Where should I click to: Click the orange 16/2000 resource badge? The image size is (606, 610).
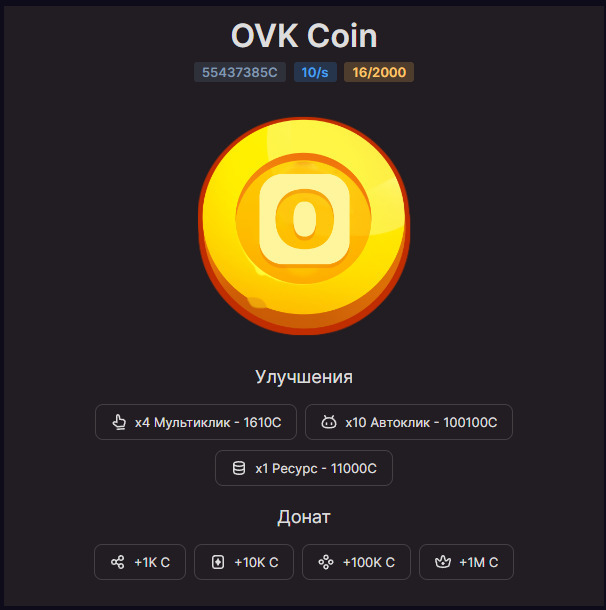[x=379, y=72]
